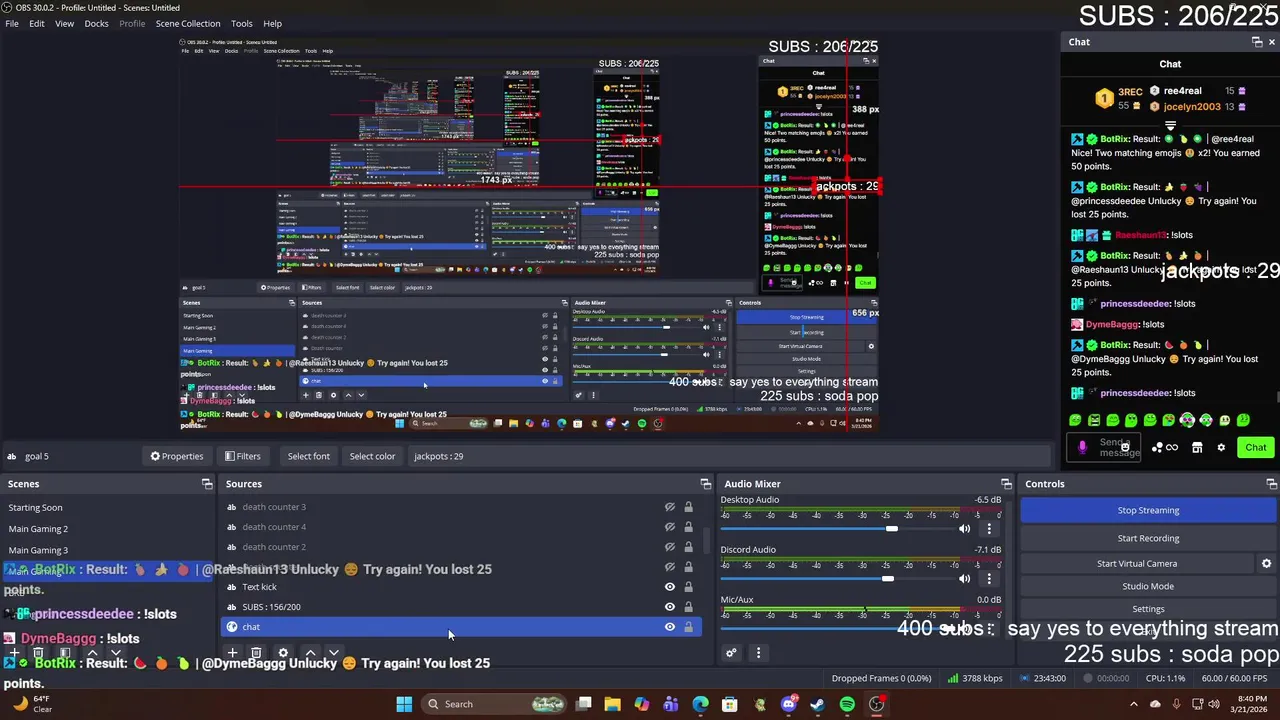Open chat shop storefront icon
This screenshot has width=1280, height=720.
1197,448
